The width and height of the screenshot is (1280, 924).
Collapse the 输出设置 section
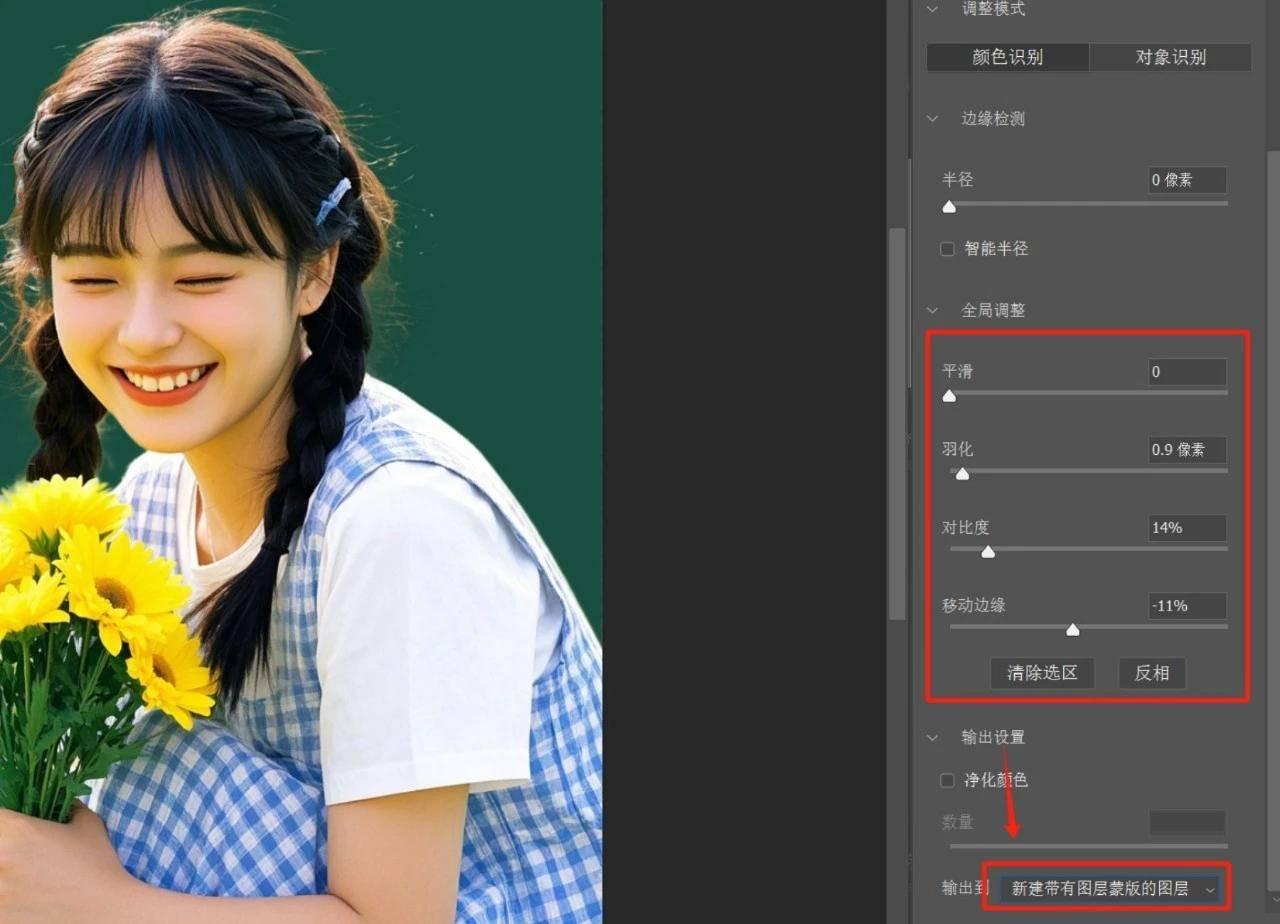(932, 737)
